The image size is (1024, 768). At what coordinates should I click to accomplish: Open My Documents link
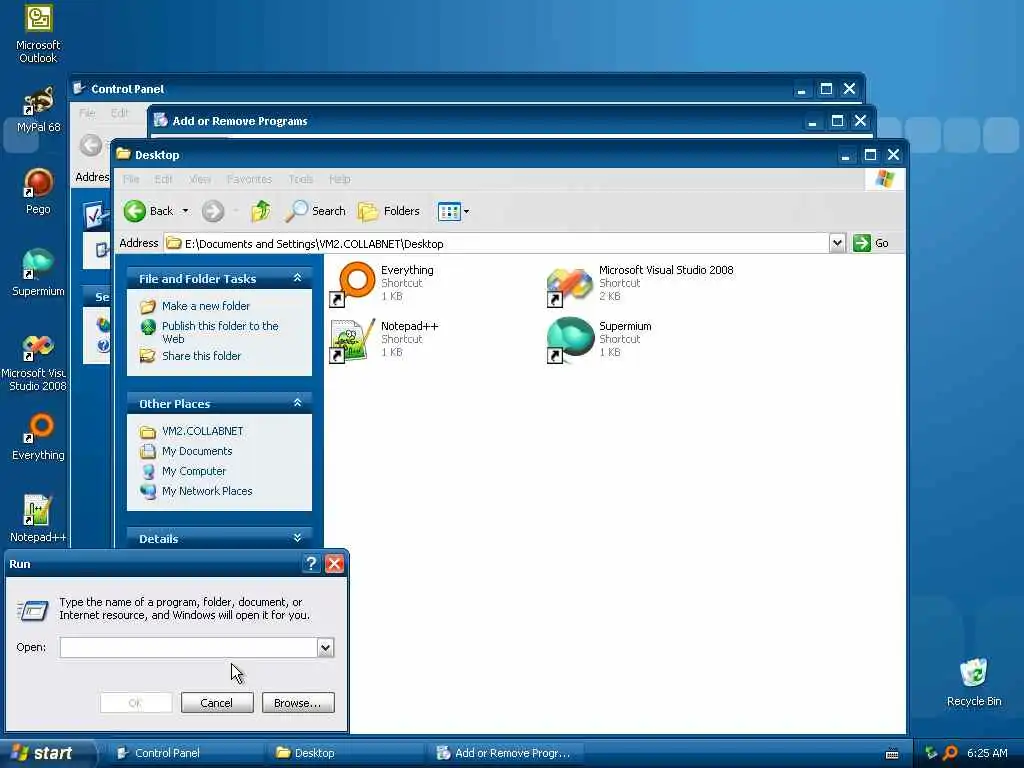point(197,451)
